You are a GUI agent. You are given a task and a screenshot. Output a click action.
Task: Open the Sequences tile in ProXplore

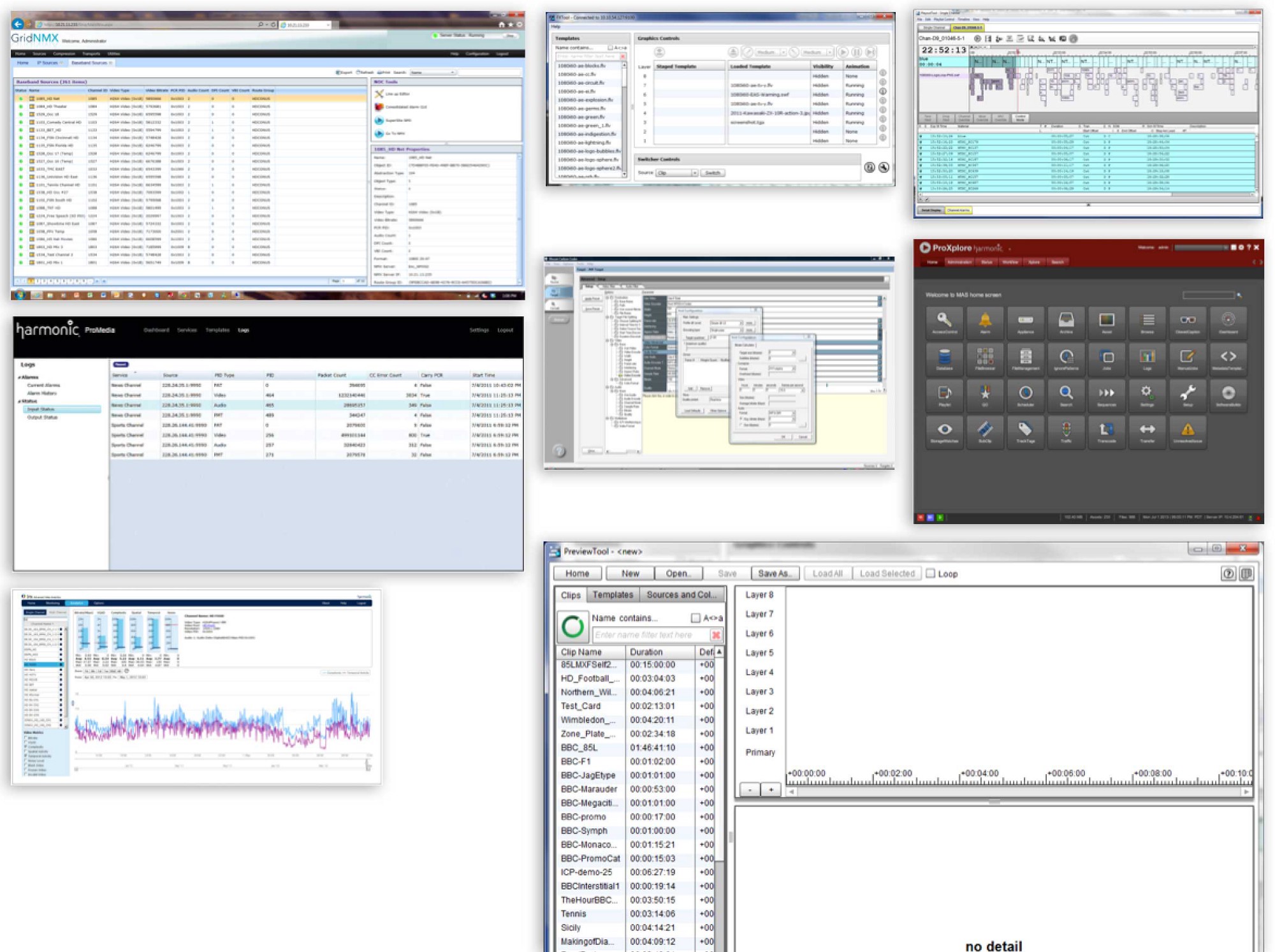(1107, 395)
